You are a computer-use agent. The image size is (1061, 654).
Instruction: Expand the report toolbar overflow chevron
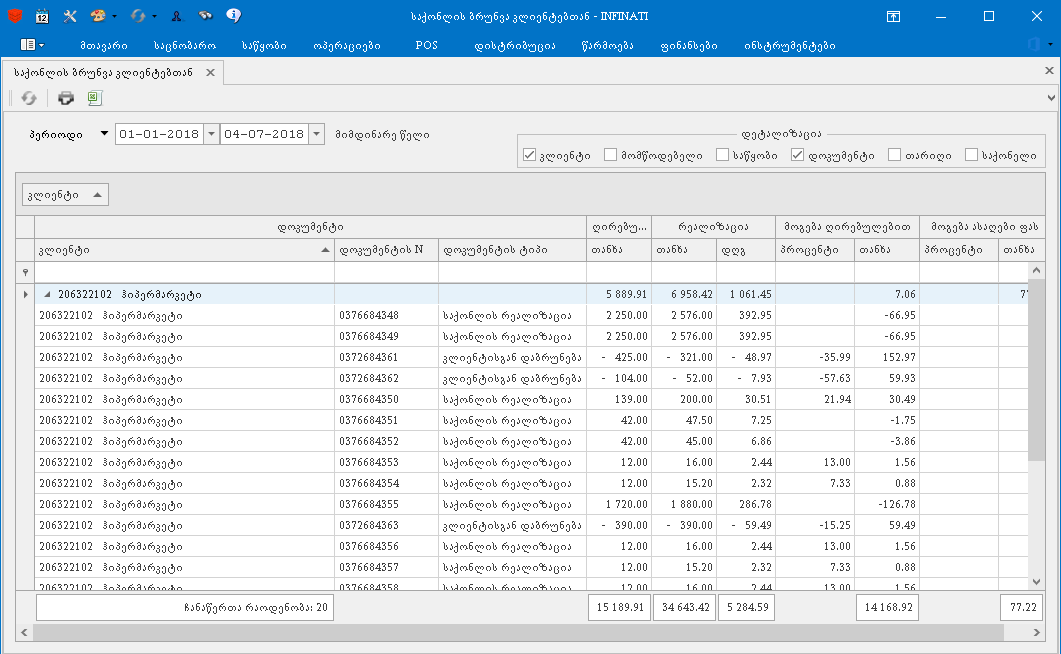point(1051,98)
